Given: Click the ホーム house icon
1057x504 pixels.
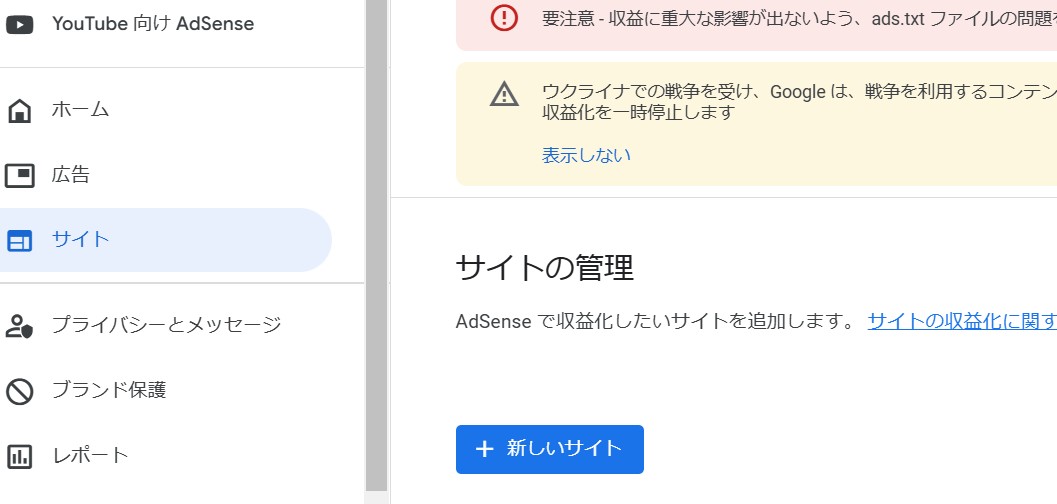Looking at the screenshot, I should [x=19, y=110].
